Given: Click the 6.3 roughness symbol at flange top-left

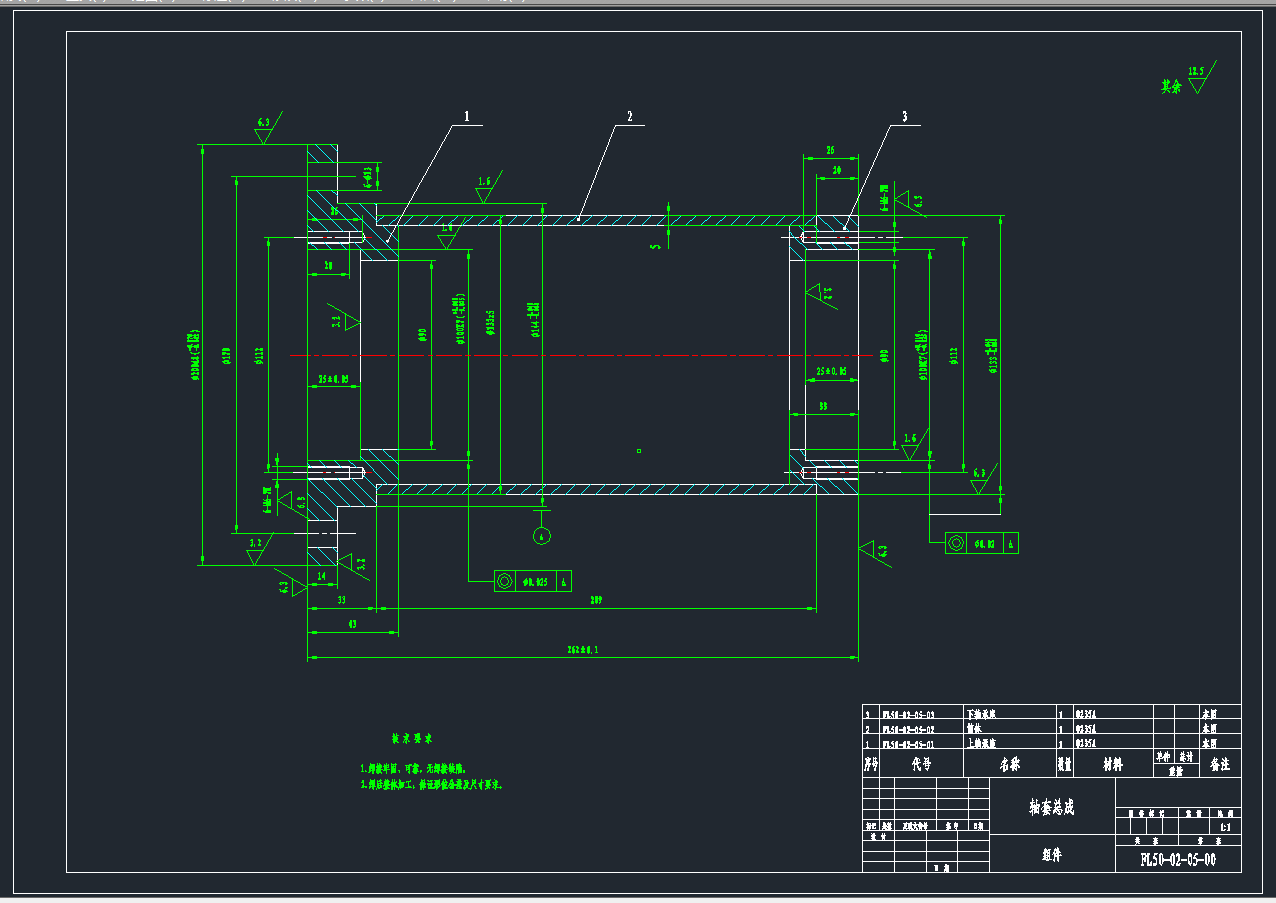Looking at the screenshot, I should [266, 129].
